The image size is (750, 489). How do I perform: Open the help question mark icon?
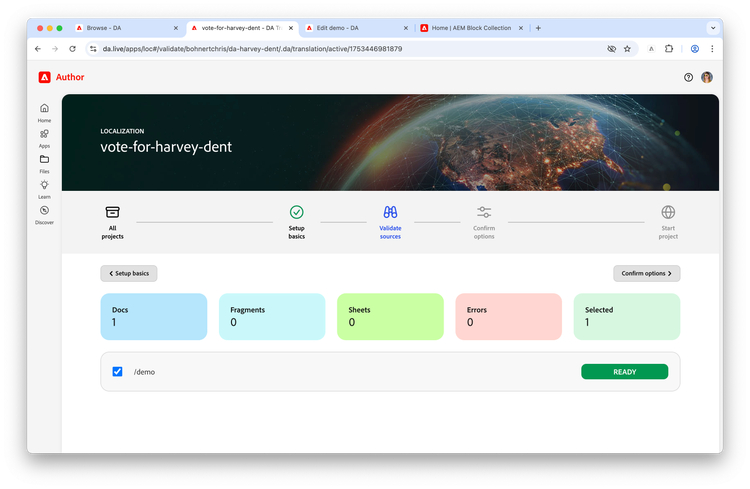coord(688,77)
